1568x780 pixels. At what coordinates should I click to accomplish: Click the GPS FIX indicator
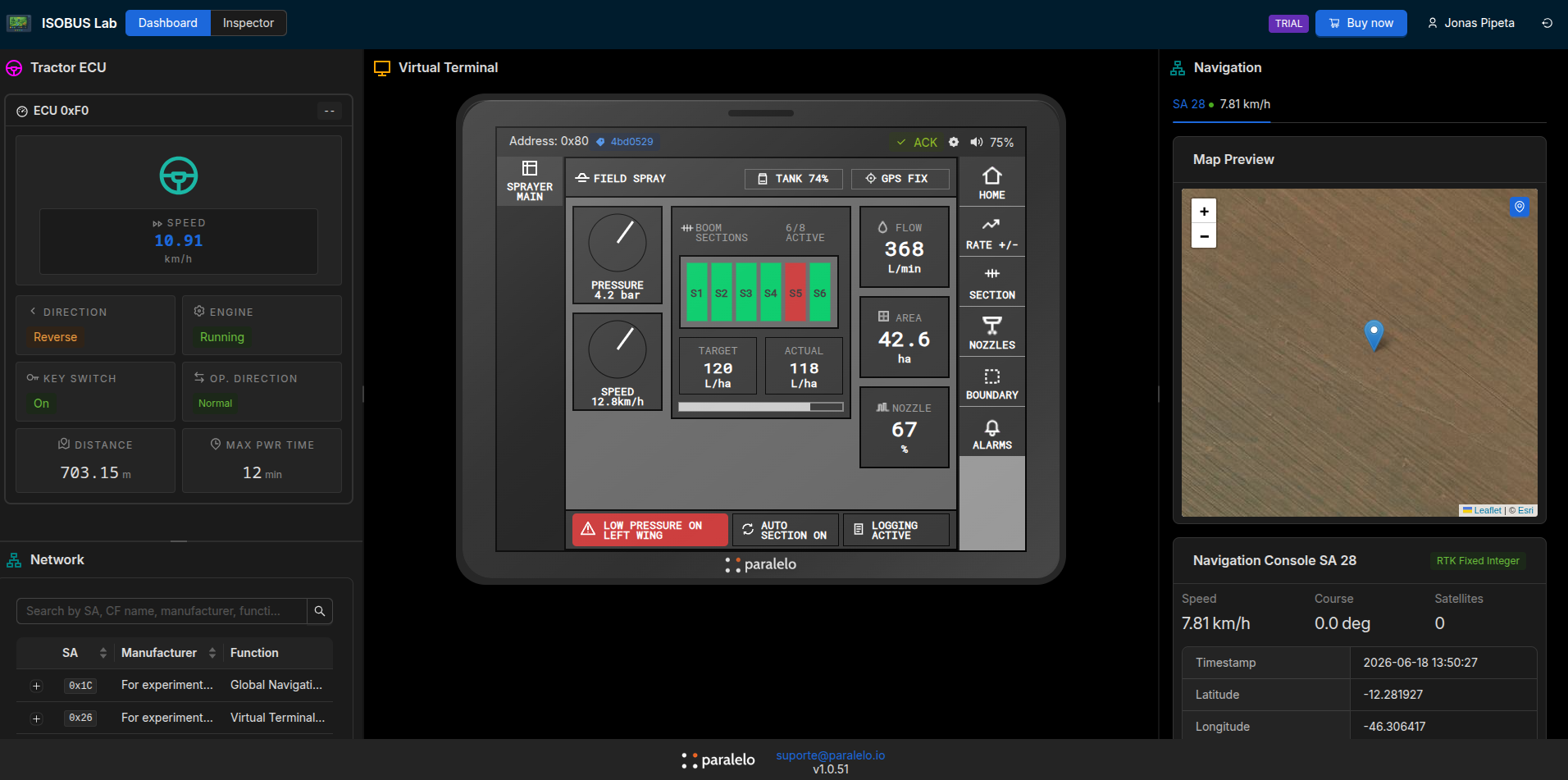(x=900, y=179)
